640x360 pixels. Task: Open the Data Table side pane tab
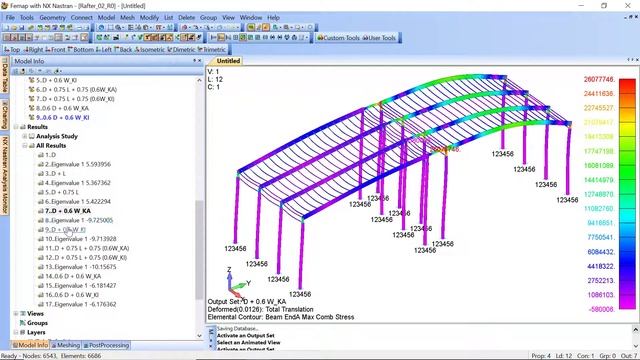coord(4,77)
